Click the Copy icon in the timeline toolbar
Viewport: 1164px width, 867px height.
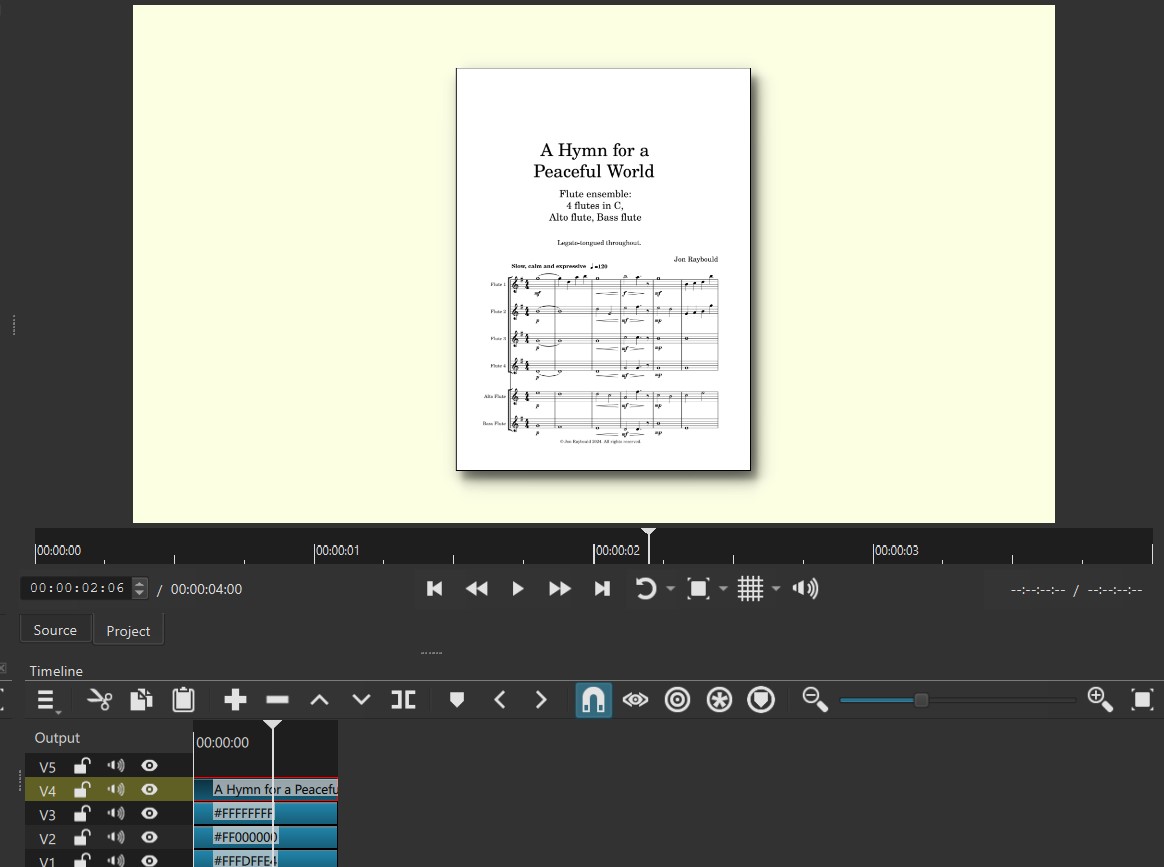click(x=141, y=700)
